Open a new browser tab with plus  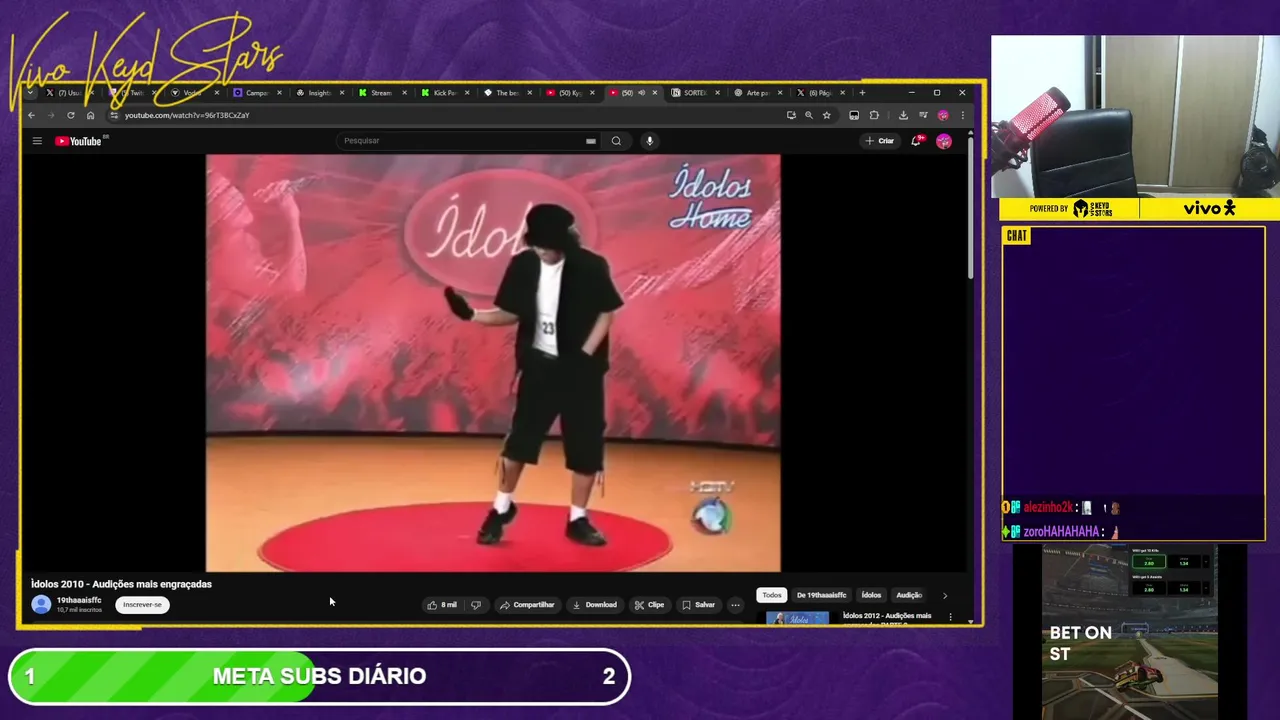[x=862, y=93]
